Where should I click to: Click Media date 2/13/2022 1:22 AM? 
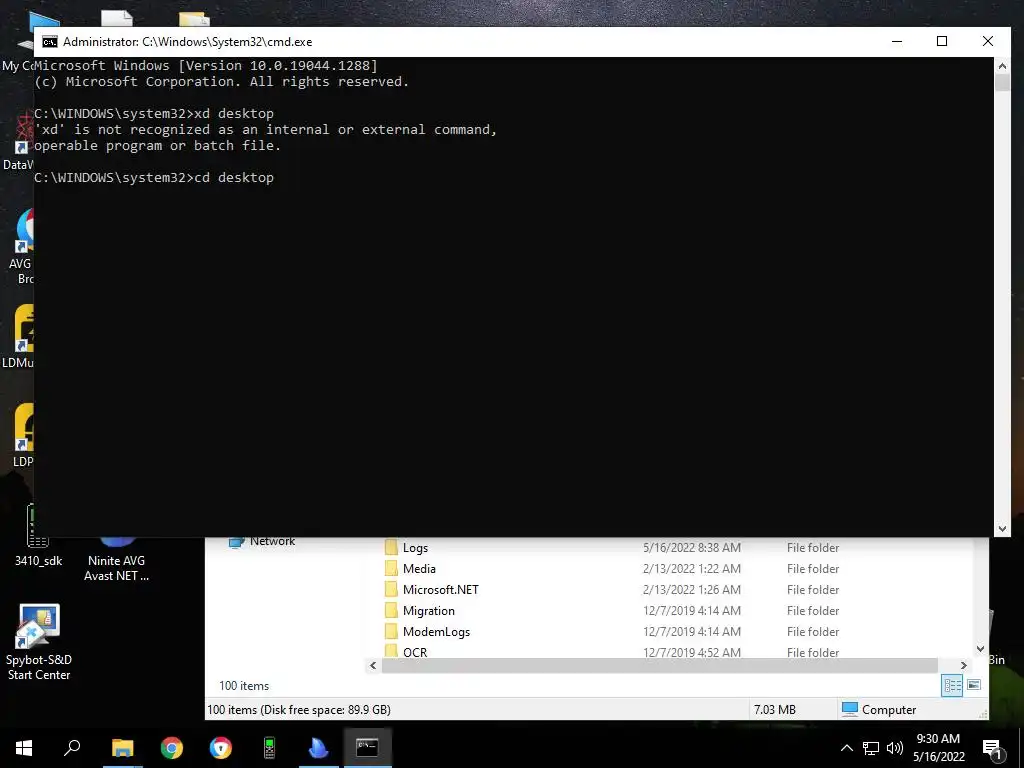pos(692,569)
